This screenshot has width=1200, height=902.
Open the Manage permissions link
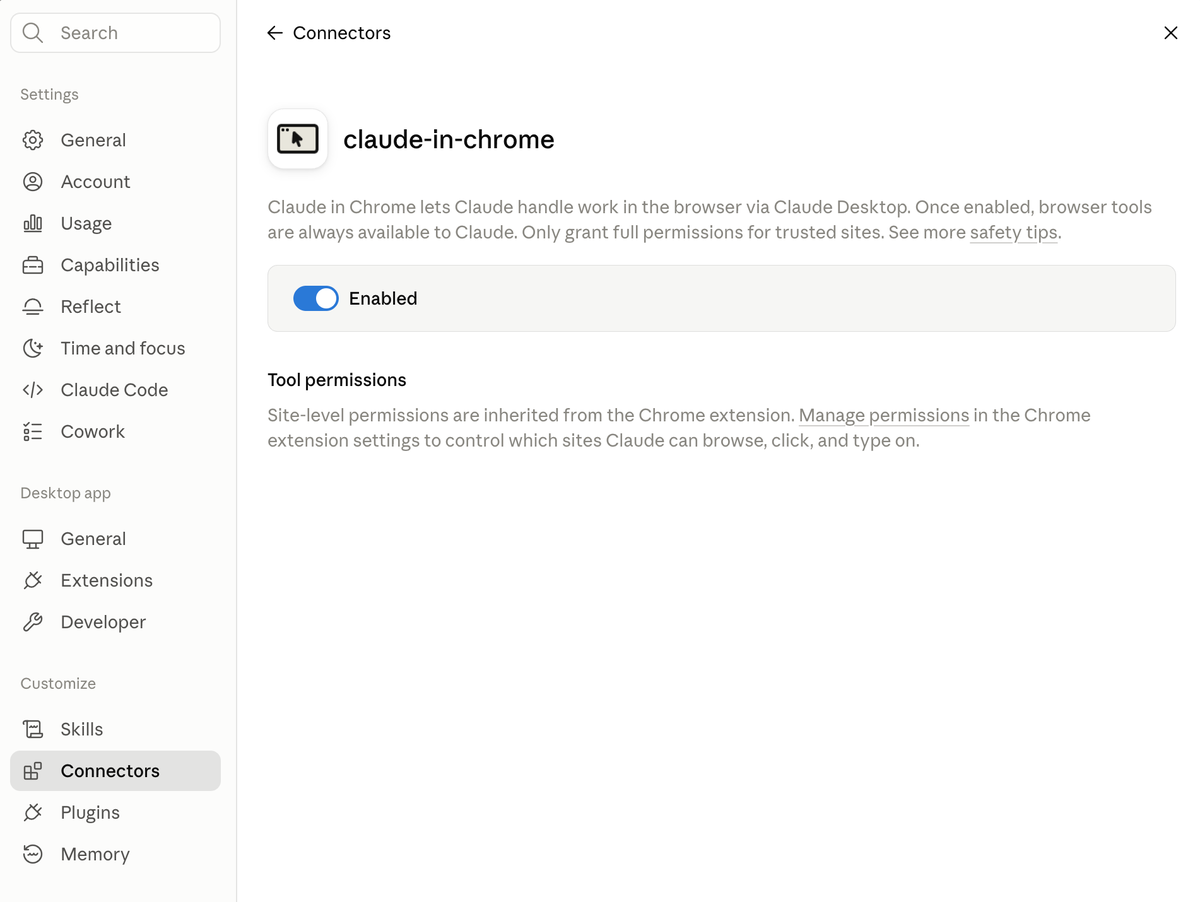click(884, 415)
